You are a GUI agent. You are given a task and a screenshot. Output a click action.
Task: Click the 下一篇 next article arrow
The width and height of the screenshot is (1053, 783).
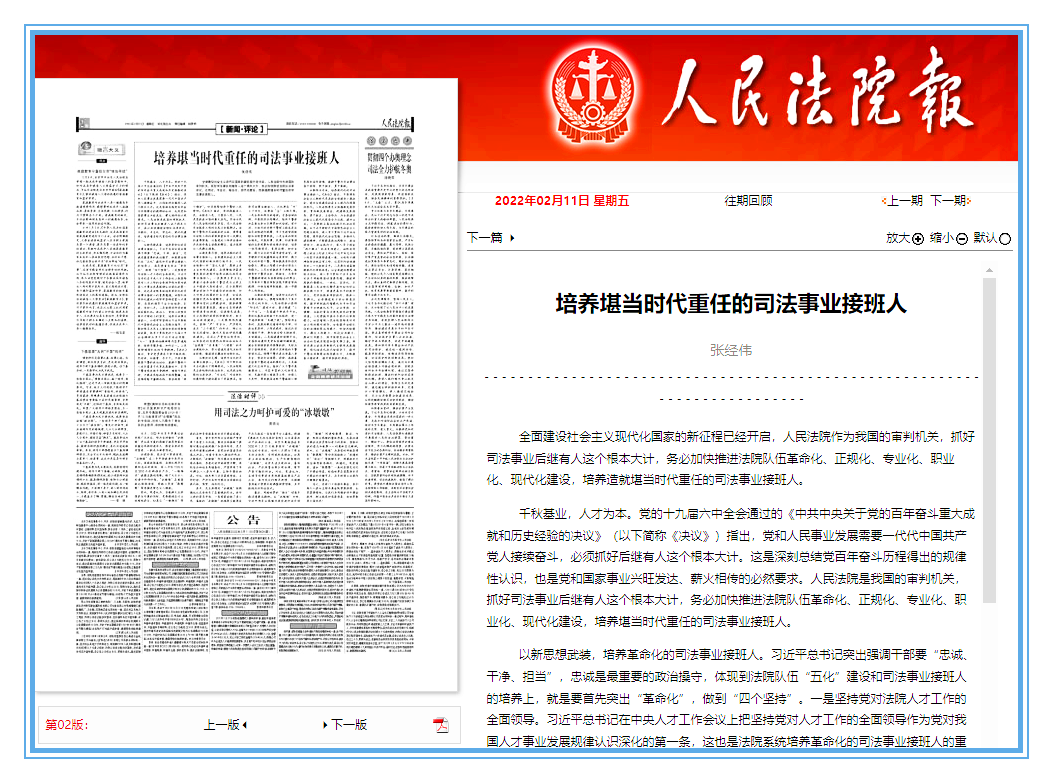[512, 238]
